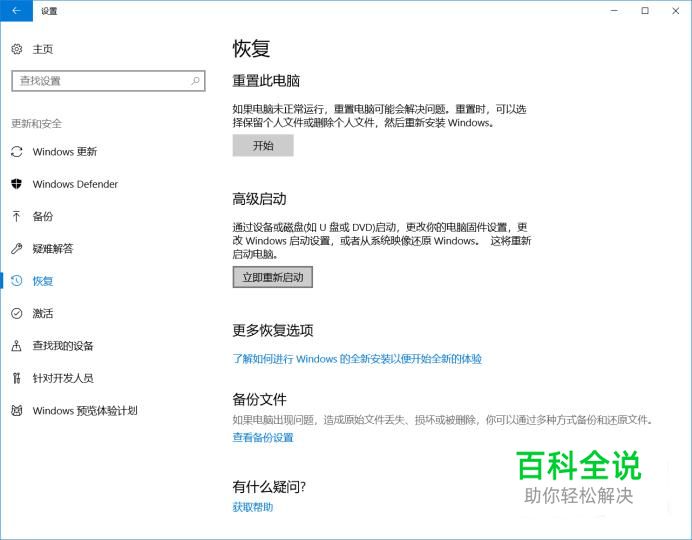Click the Windows Defender shield icon
This screenshot has height=540, width=692.
[x=17, y=184]
